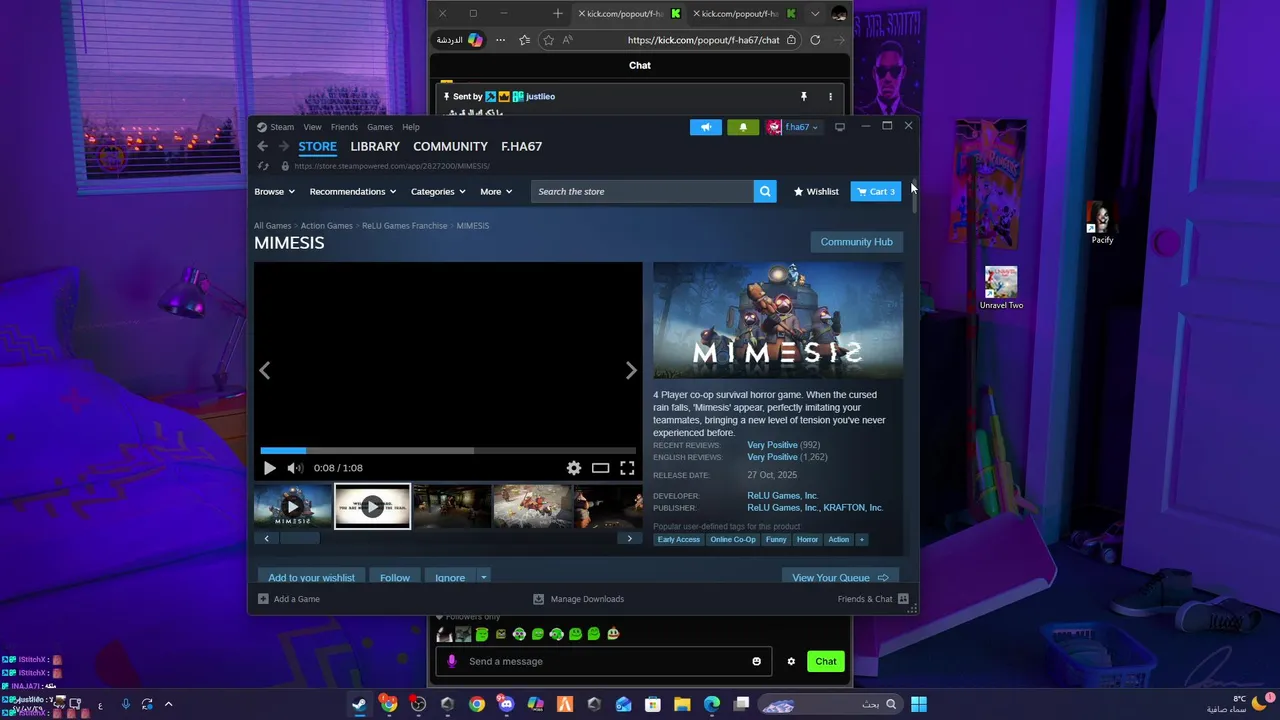This screenshot has height=720, width=1280.
Task: Toggle theater mode on the video
Action: 600,468
